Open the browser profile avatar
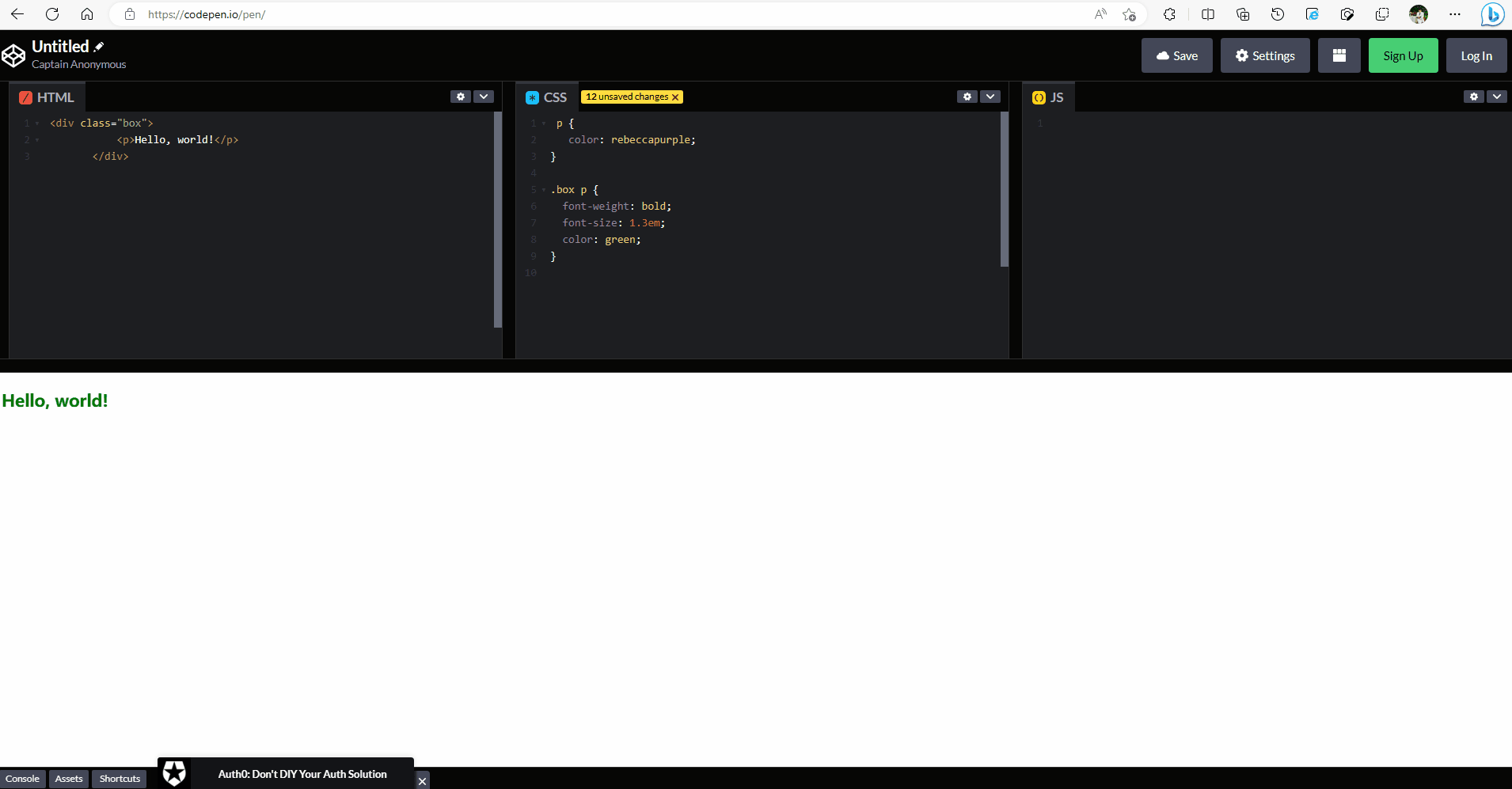Viewport: 1512px width, 789px height. (1419, 14)
